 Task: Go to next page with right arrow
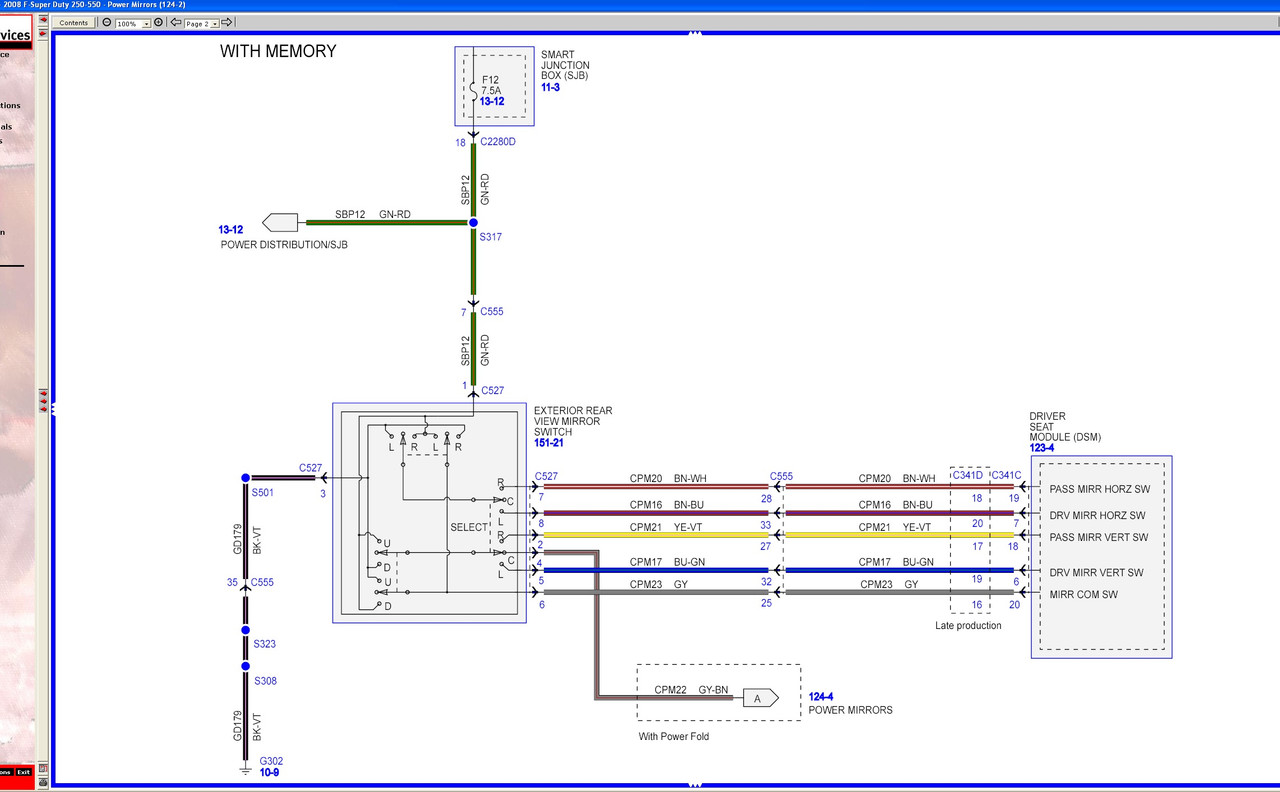point(226,23)
